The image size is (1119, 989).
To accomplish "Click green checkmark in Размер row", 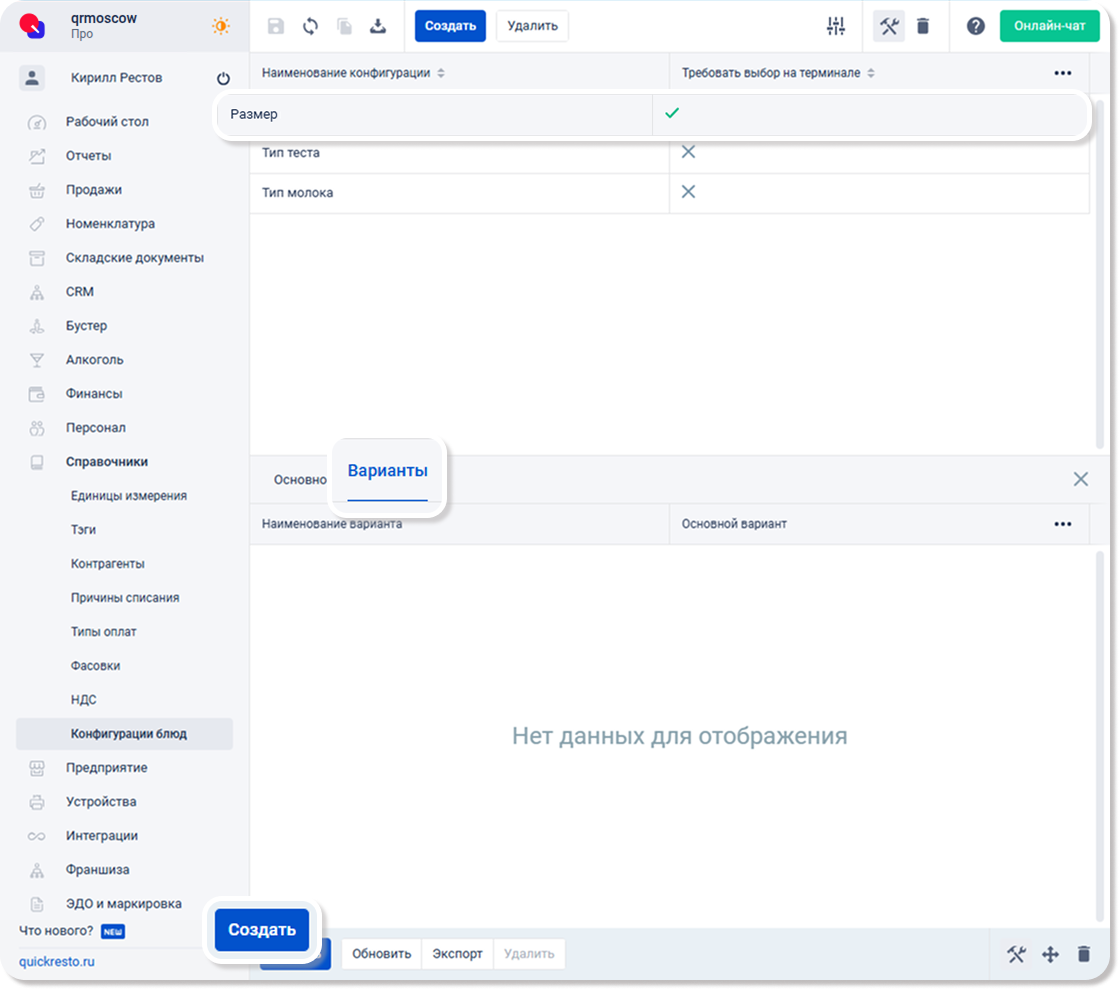I will point(672,113).
